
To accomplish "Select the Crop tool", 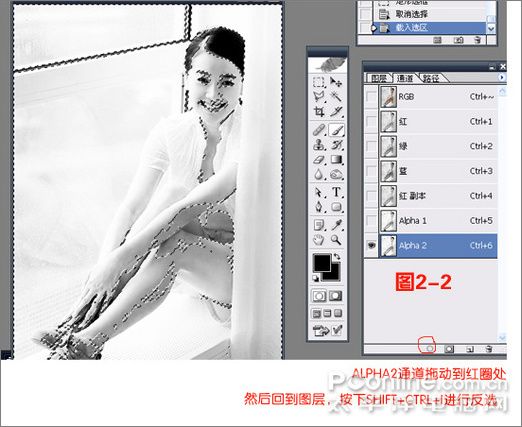I will pyautogui.click(x=319, y=111).
